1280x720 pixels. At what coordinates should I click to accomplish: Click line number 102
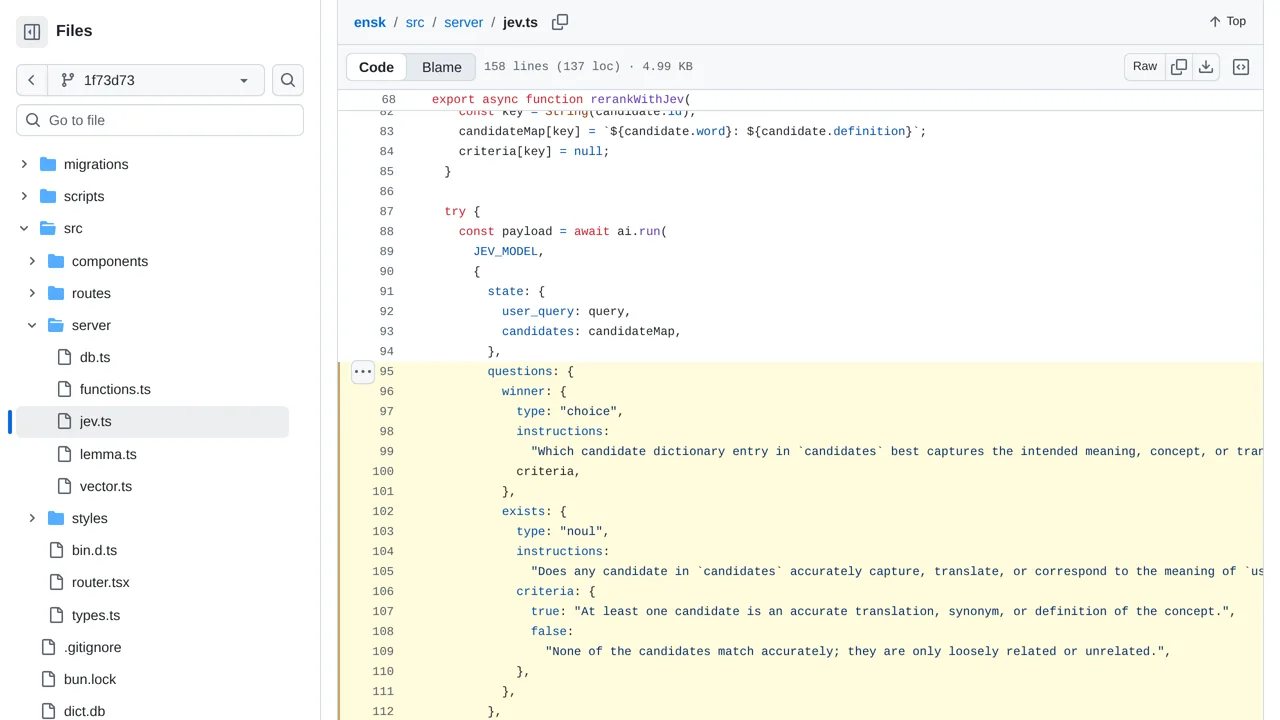[383, 511]
